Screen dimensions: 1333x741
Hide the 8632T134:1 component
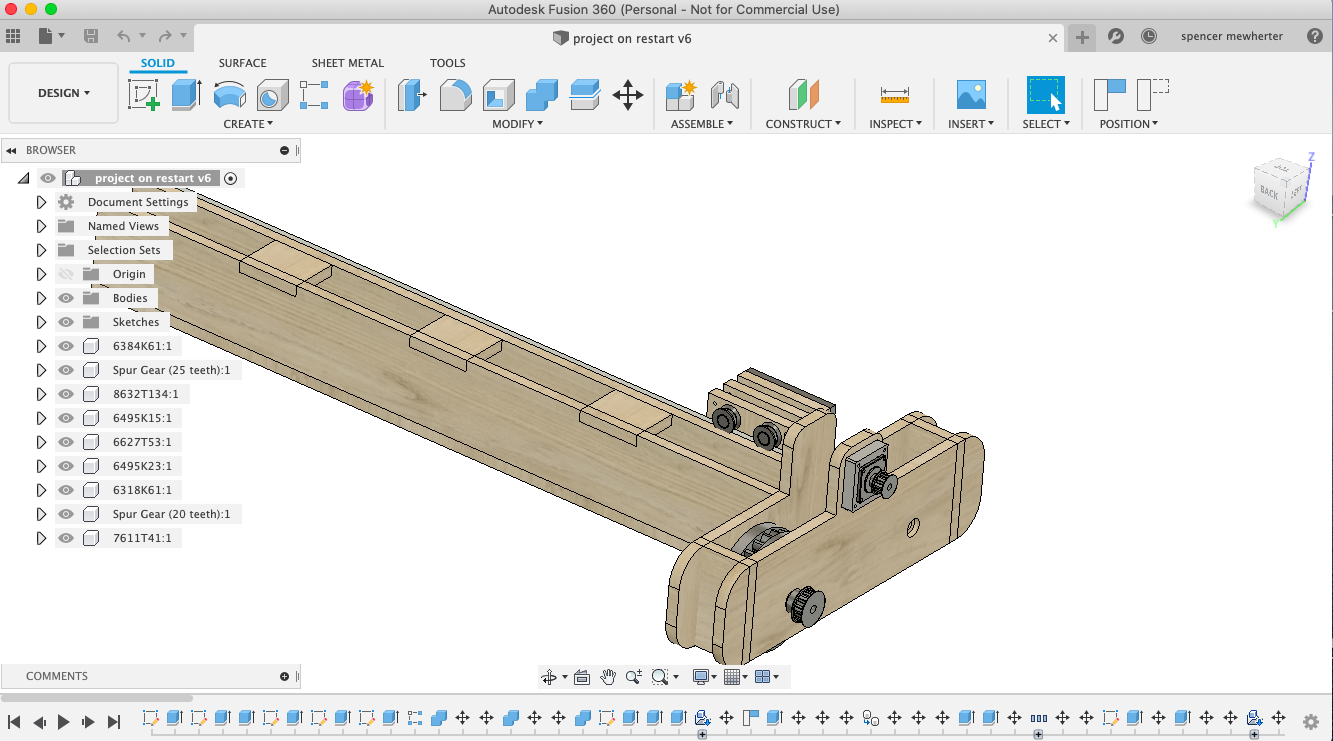(66, 394)
